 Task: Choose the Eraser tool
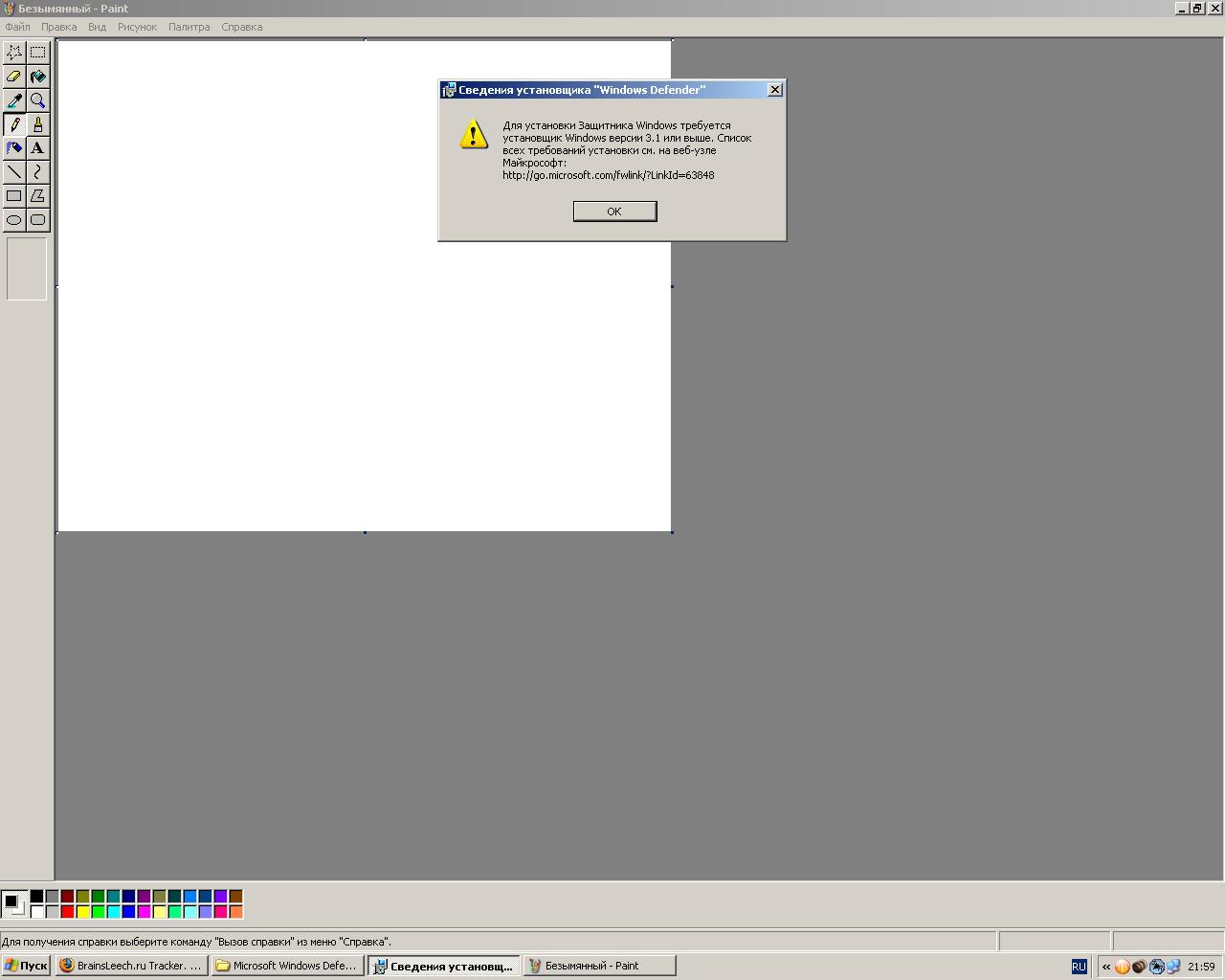[14, 77]
